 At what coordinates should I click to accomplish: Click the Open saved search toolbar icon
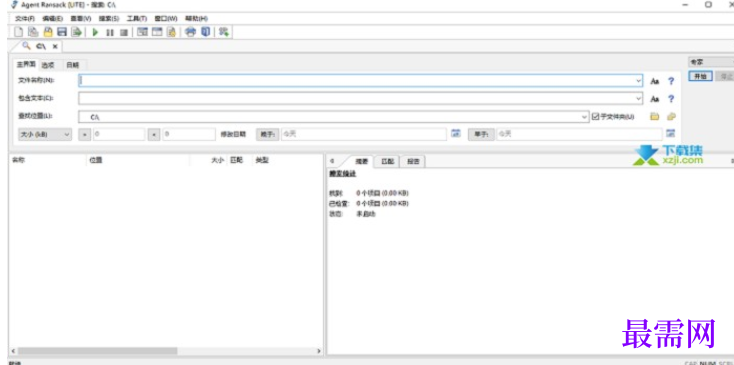pyautogui.click(x=48, y=32)
